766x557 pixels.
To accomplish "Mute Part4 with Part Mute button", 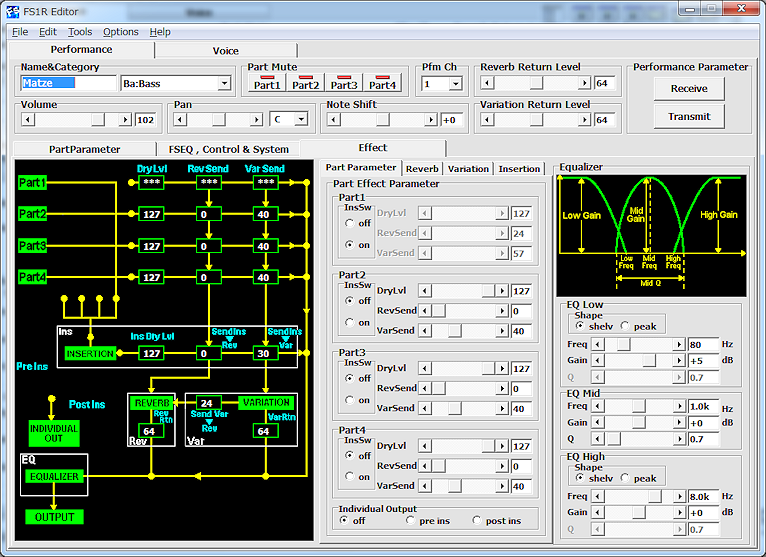I will coord(382,83).
